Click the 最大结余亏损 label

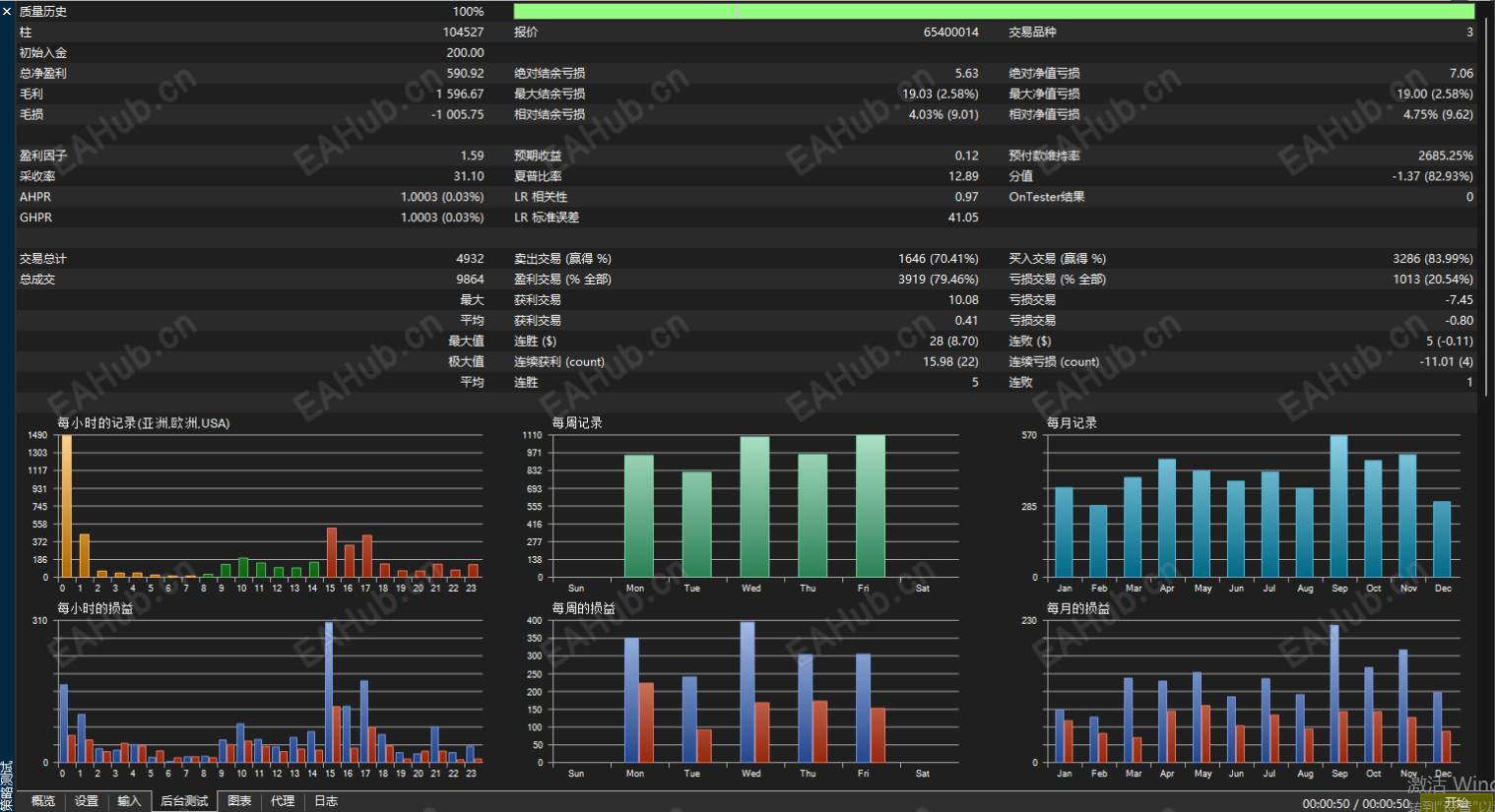[x=550, y=94]
